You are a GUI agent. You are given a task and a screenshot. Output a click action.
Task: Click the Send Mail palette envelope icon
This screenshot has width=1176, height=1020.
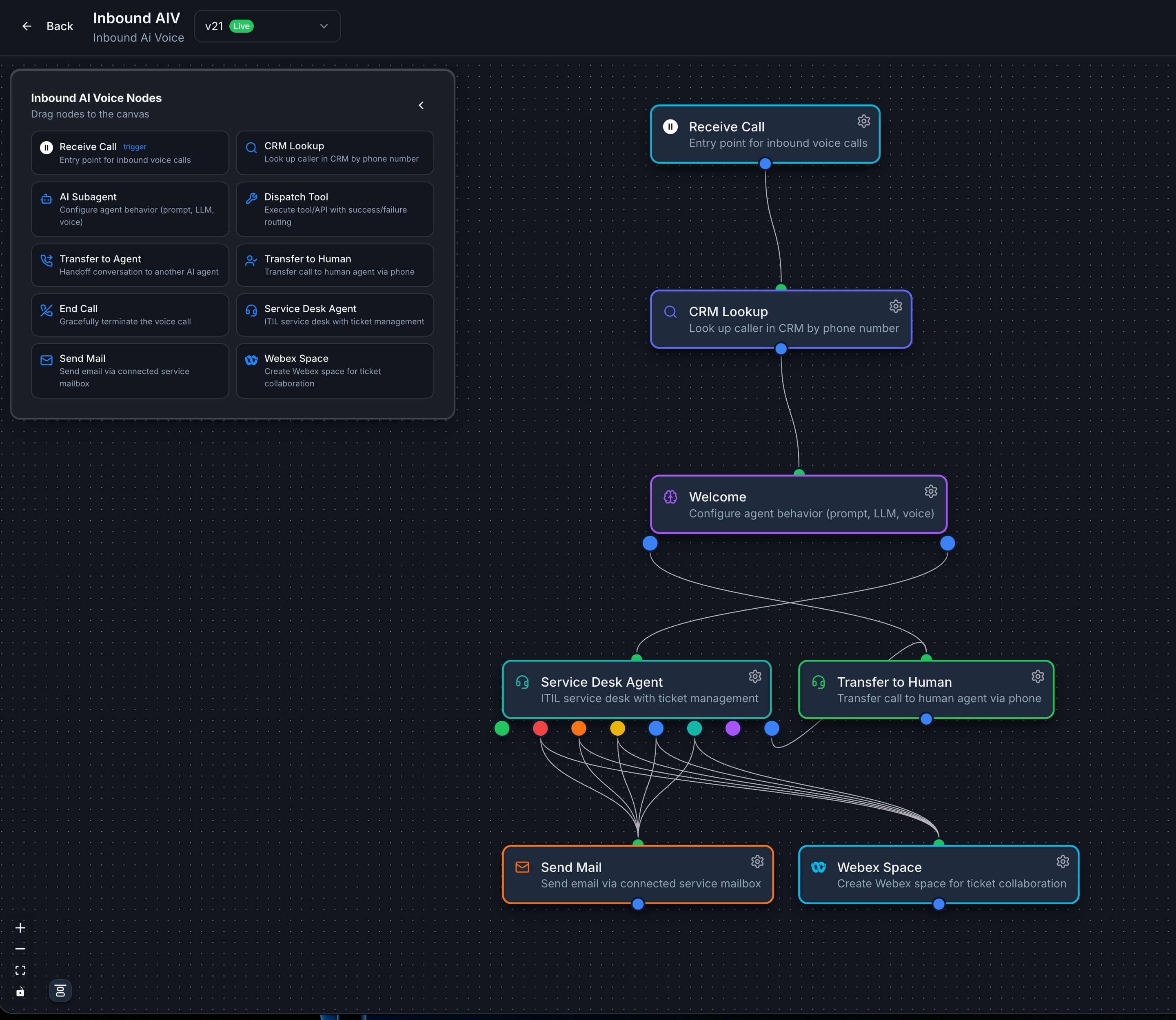click(x=47, y=360)
